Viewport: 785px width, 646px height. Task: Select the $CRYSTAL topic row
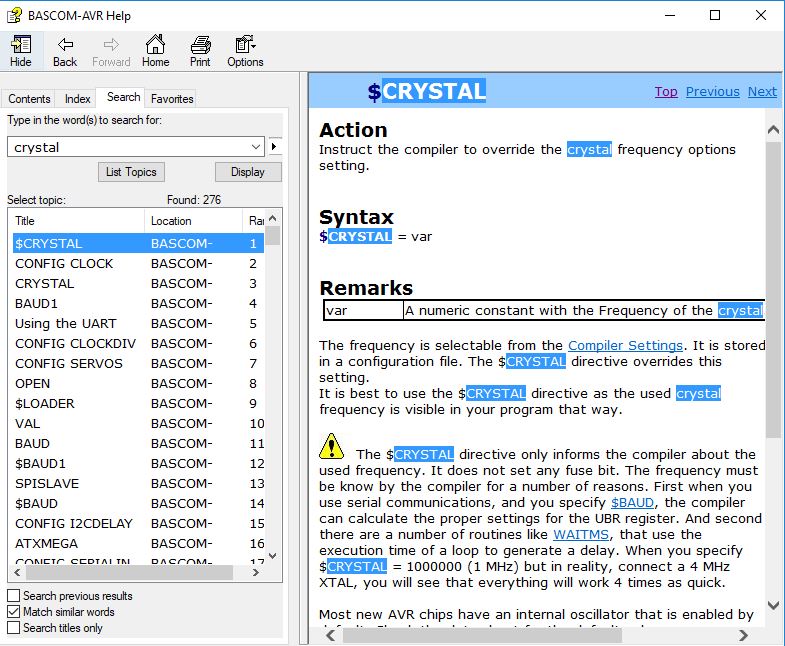click(137, 243)
